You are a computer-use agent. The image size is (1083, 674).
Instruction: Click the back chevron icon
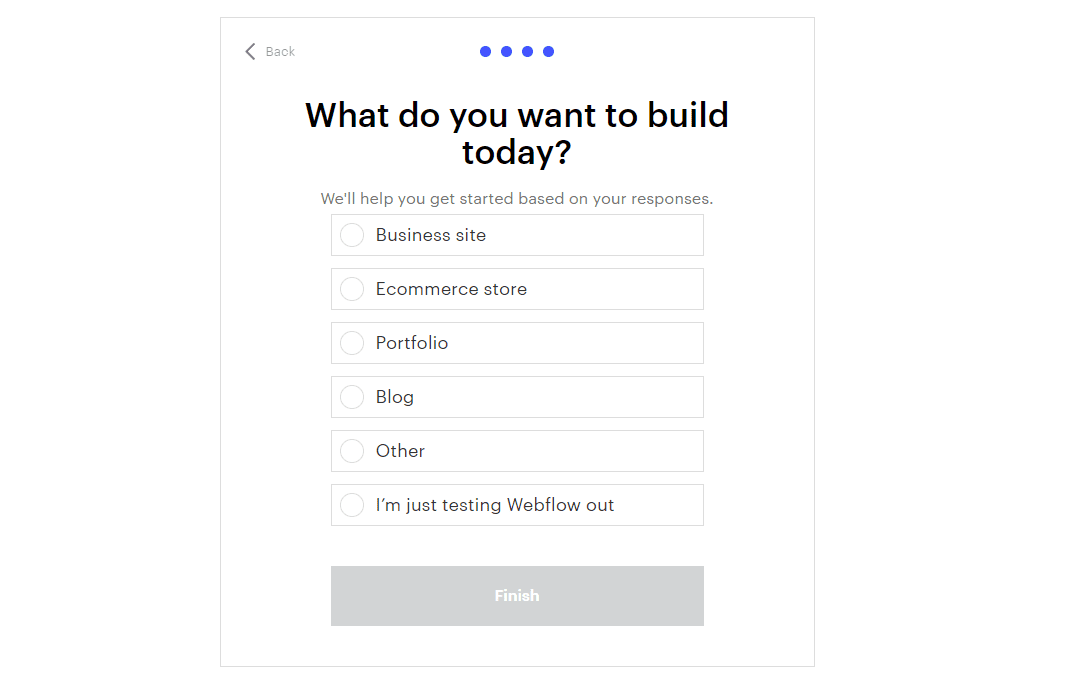tap(249, 51)
